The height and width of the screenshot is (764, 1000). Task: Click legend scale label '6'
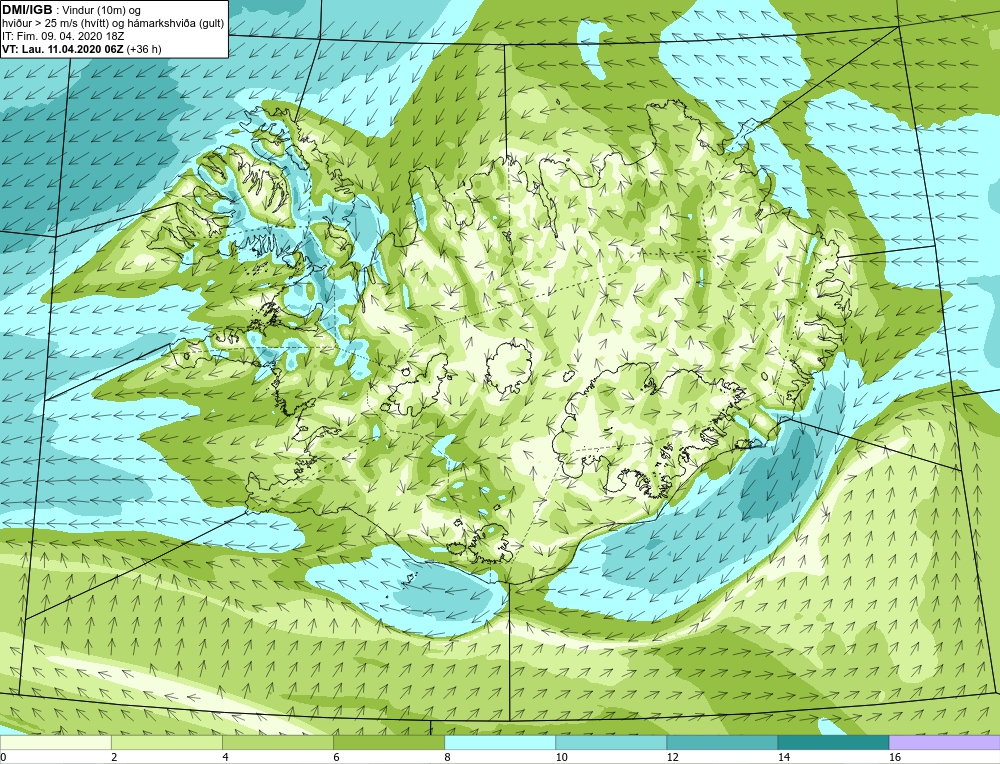pyautogui.click(x=336, y=757)
